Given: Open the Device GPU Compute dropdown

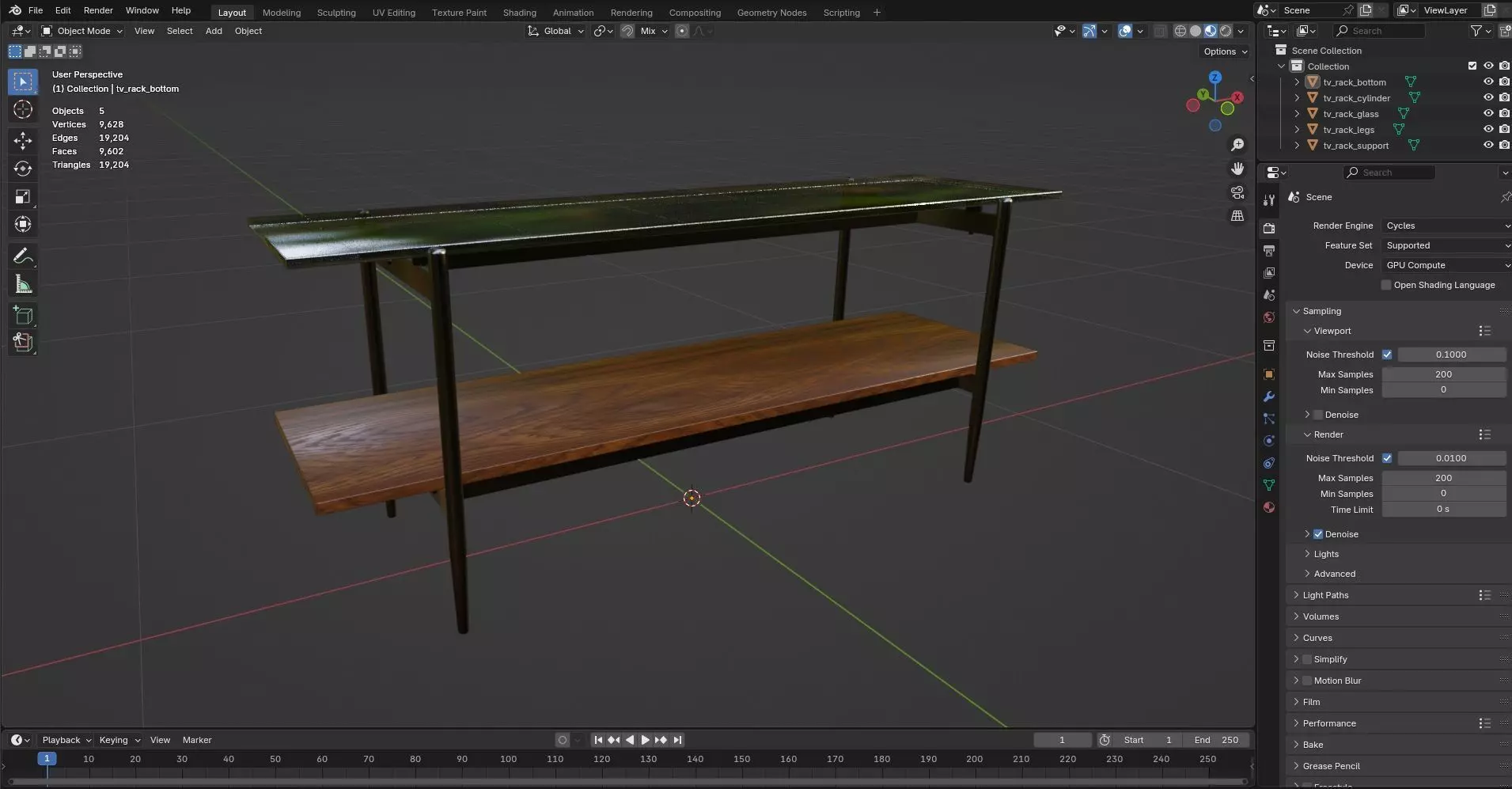Looking at the screenshot, I should [1446, 265].
